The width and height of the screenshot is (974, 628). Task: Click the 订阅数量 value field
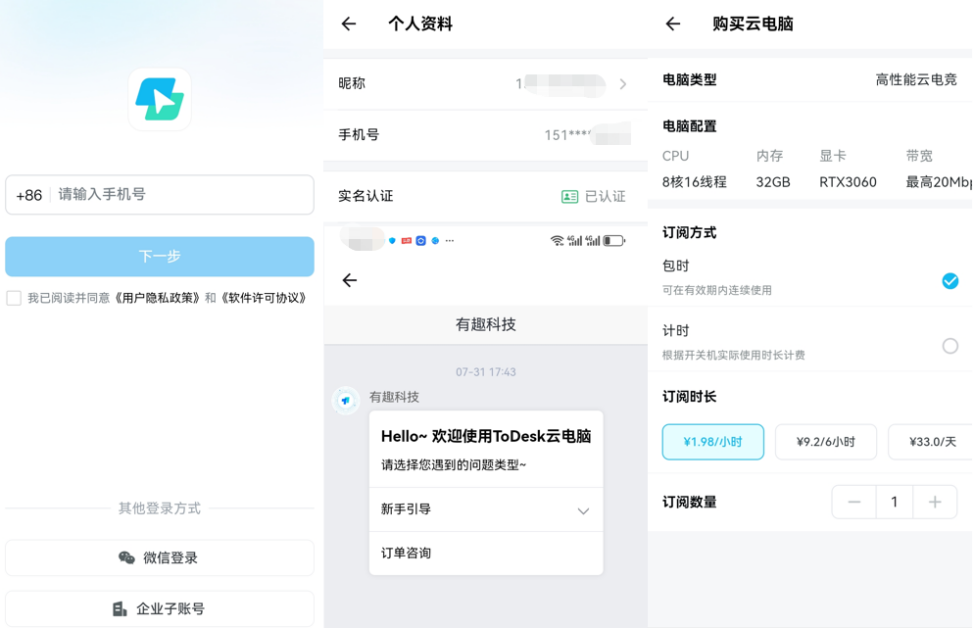894,502
